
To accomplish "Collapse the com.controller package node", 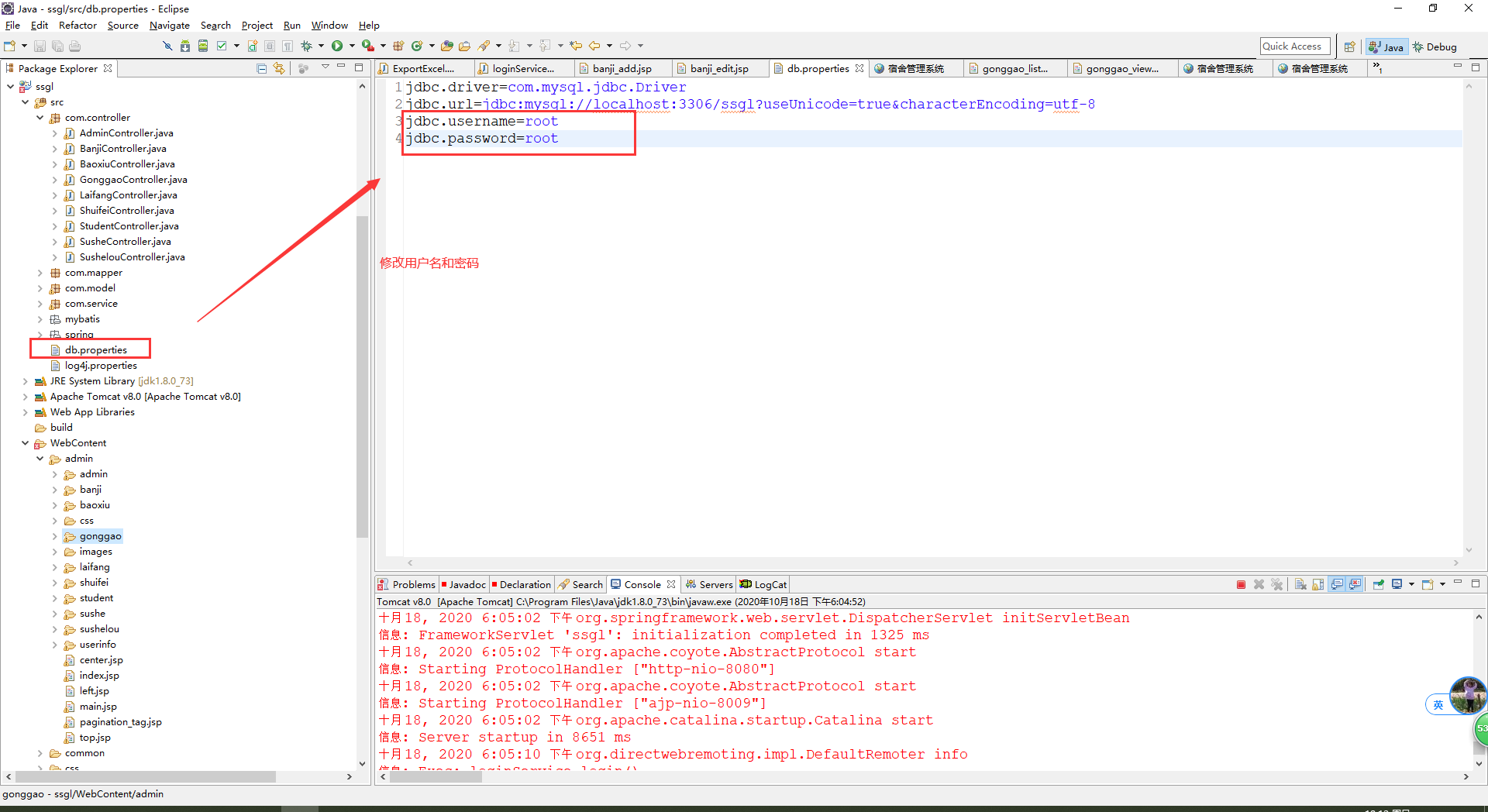I will (x=40, y=118).
